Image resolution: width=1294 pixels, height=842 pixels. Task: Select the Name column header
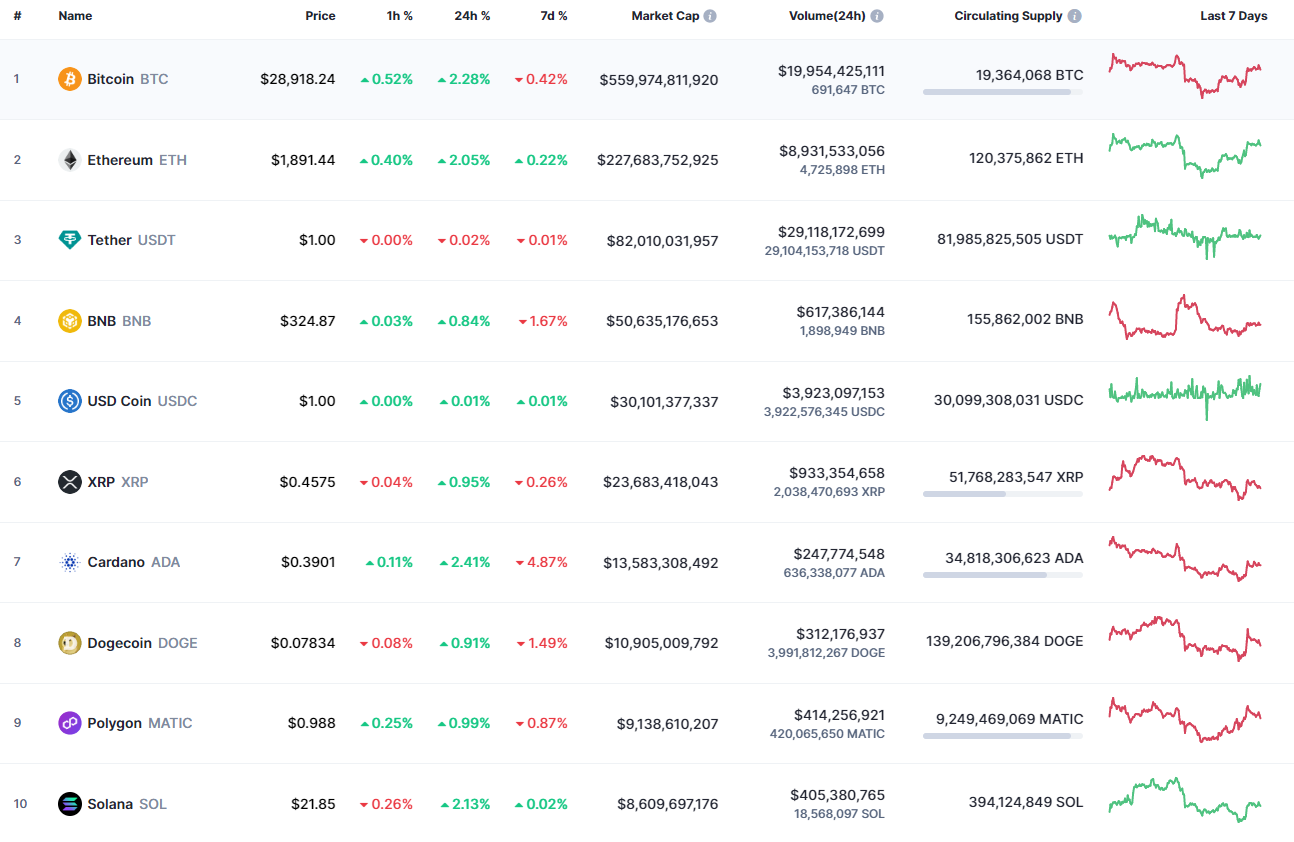coord(75,15)
